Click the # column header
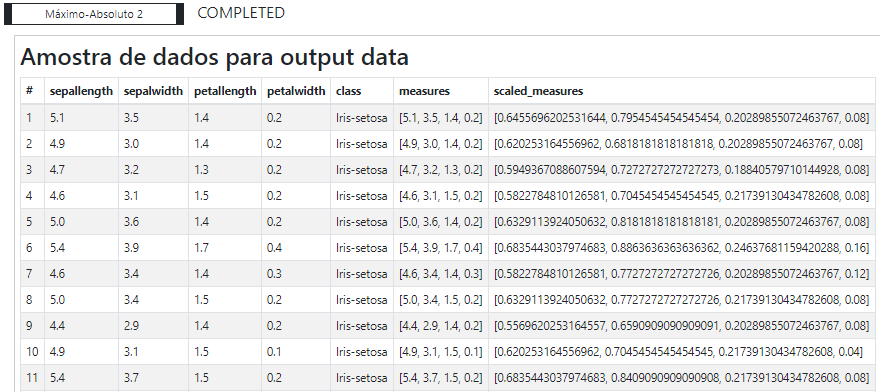 33,91
